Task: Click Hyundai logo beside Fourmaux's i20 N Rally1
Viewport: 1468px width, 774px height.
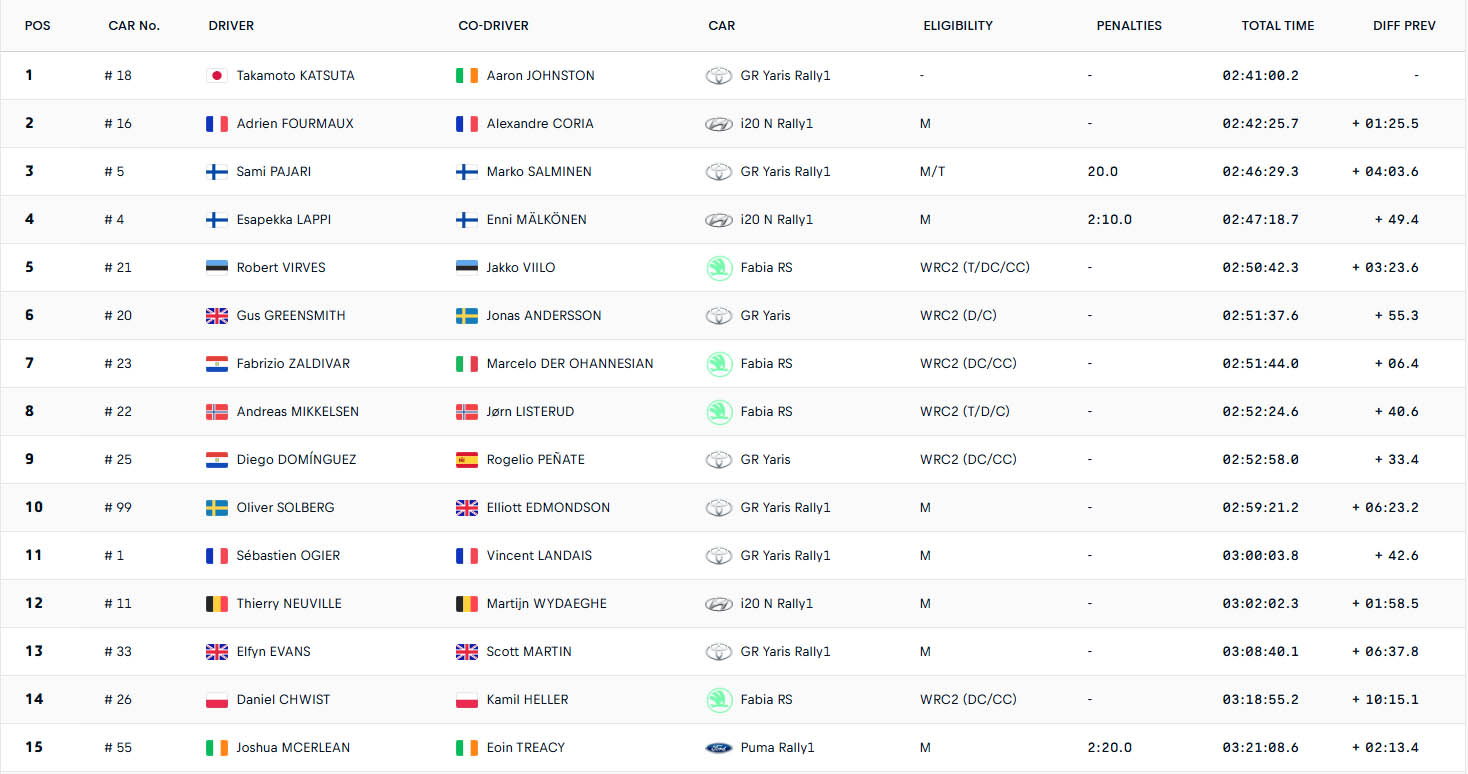Action: click(718, 124)
